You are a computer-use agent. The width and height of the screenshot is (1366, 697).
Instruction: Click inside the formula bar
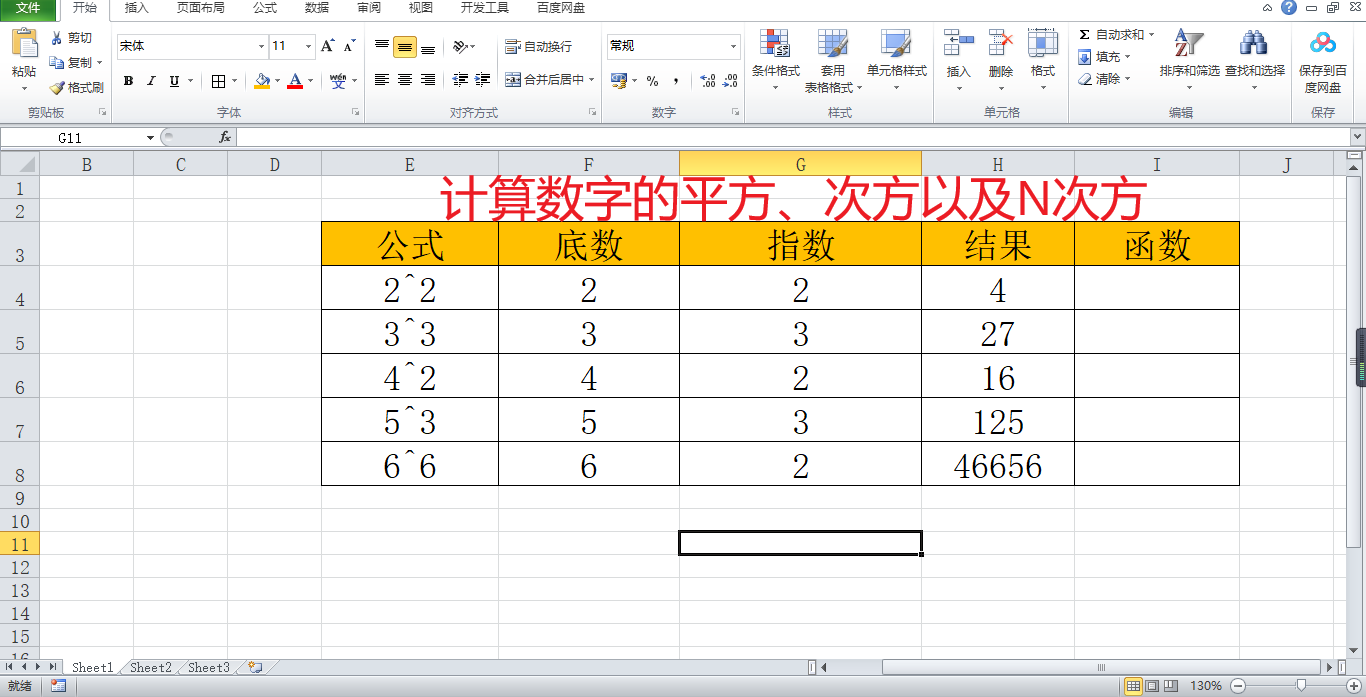click(792, 137)
